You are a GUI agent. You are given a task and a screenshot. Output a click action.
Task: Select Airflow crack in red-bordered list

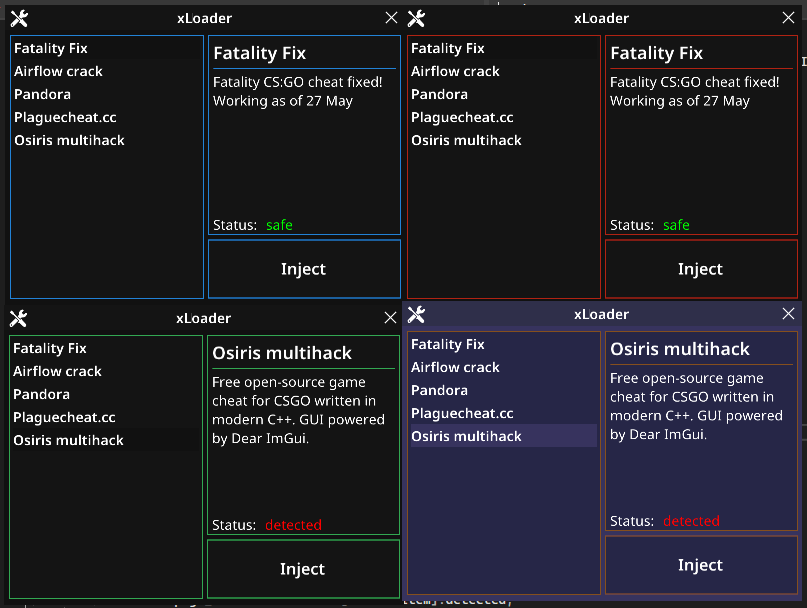click(503, 72)
